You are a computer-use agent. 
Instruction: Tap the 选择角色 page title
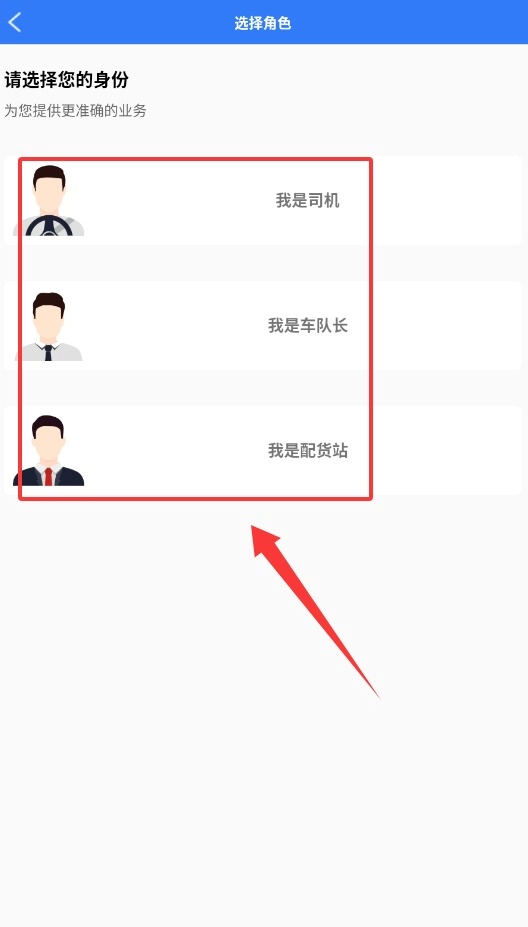click(x=263, y=23)
